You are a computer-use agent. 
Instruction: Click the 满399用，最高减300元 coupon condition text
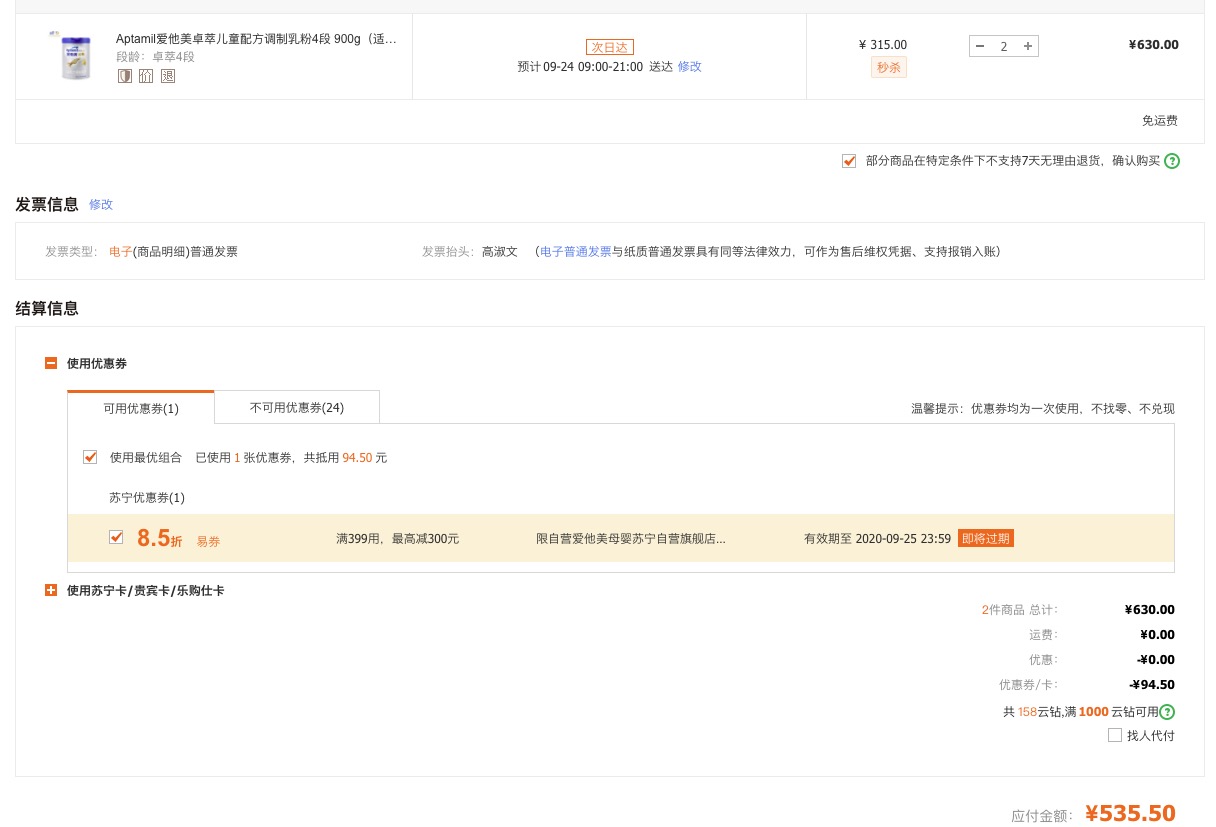coord(398,538)
